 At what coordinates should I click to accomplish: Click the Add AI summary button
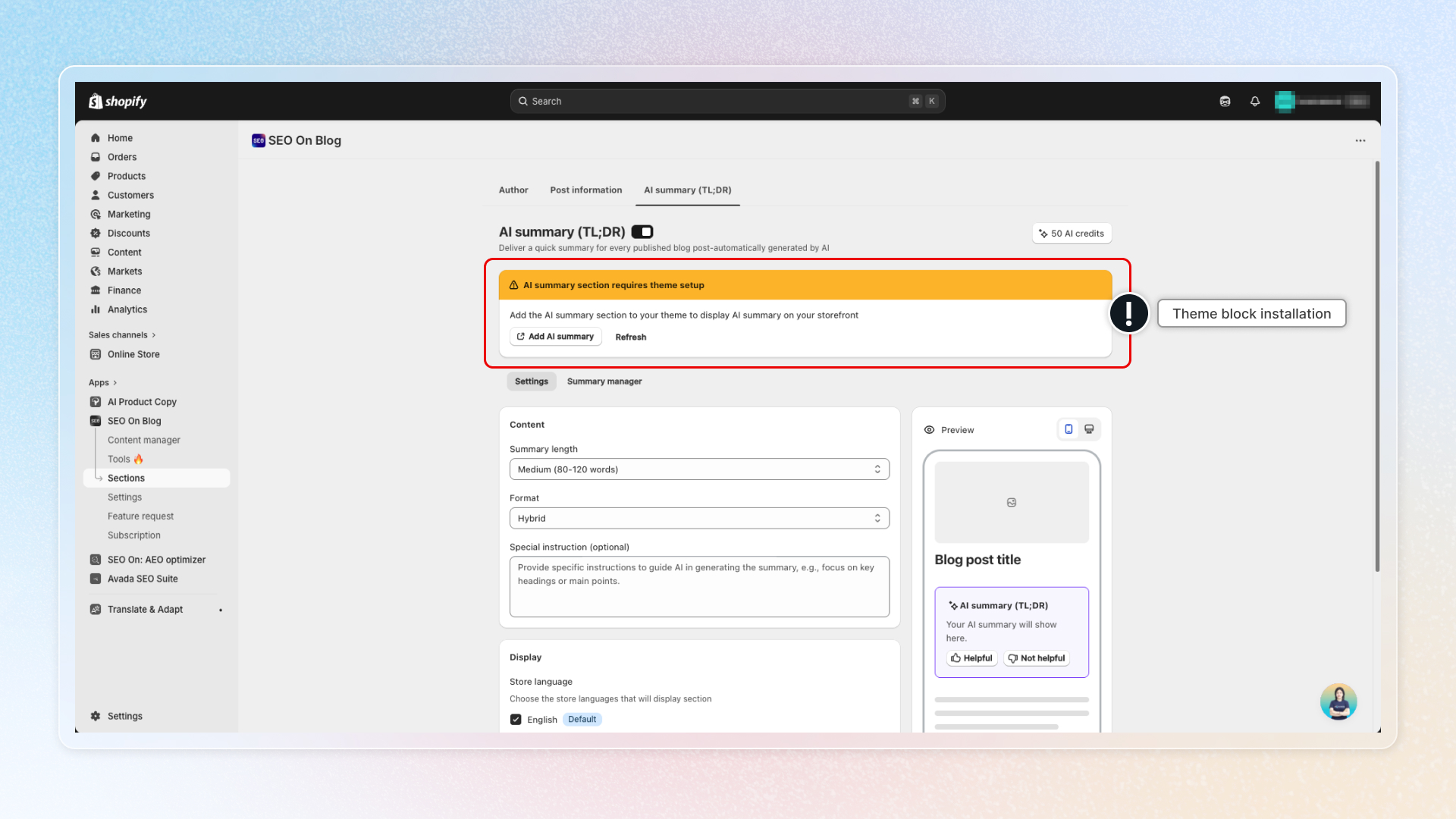(x=555, y=337)
